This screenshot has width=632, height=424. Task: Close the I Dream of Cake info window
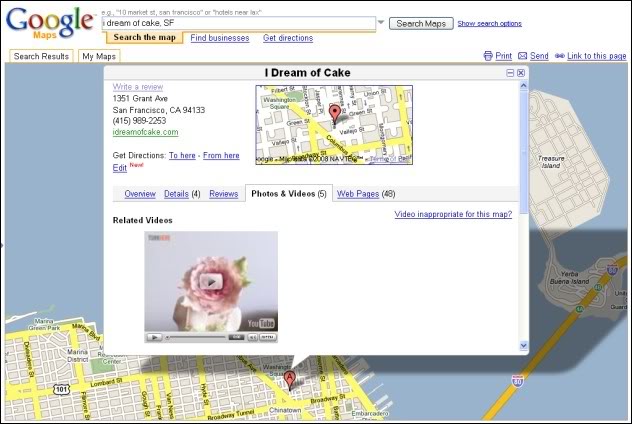point(521,73)
